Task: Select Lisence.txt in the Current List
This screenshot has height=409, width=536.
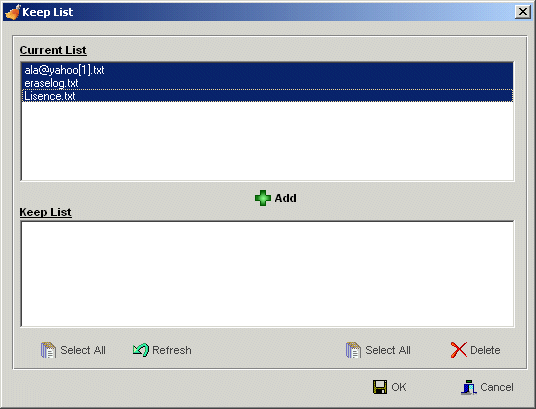Action: coord(267,96)
